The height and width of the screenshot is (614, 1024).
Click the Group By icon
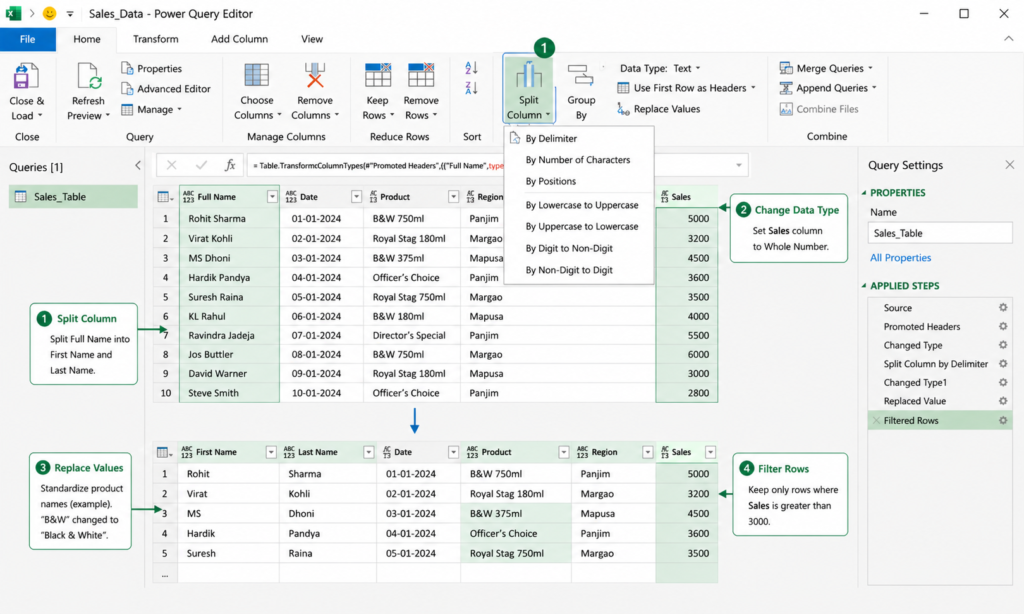tap(581, 75)
